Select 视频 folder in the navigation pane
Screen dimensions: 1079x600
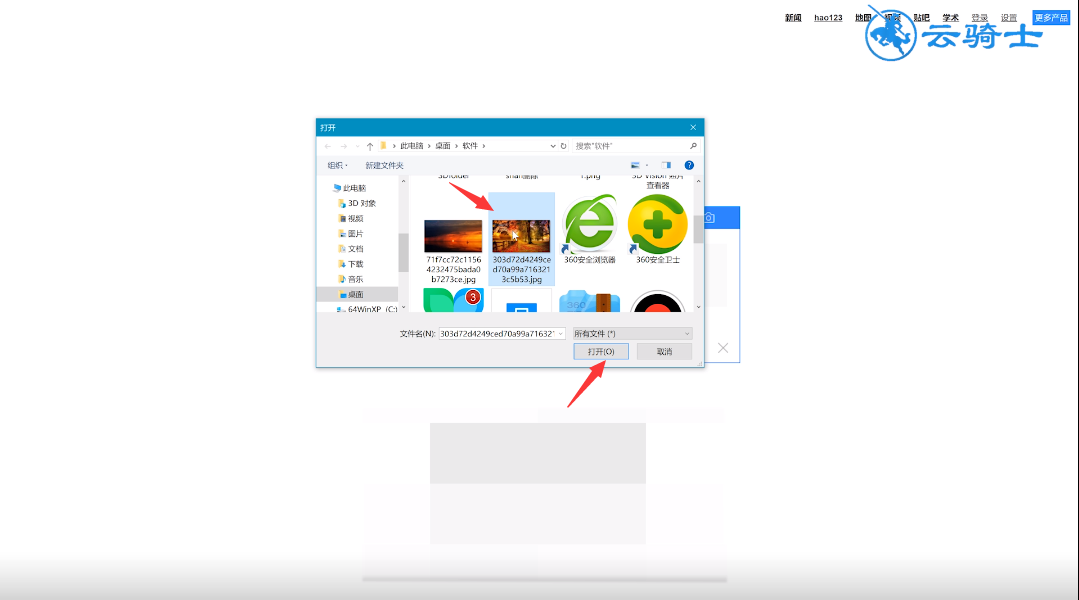[x=351, y=218]
